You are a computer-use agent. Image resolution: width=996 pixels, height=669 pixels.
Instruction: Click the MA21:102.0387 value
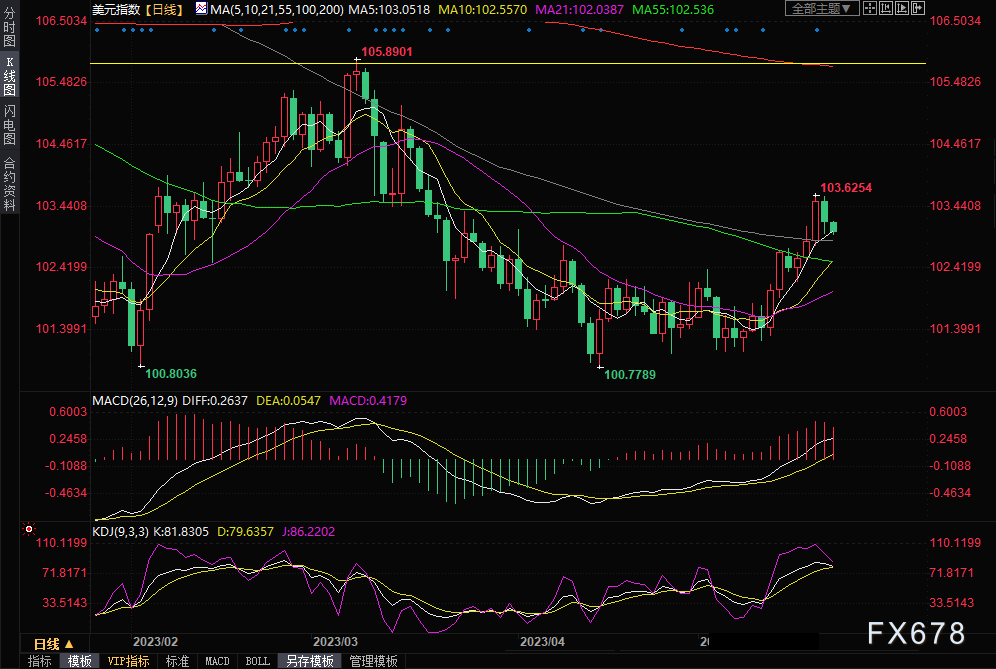(579, 10)
